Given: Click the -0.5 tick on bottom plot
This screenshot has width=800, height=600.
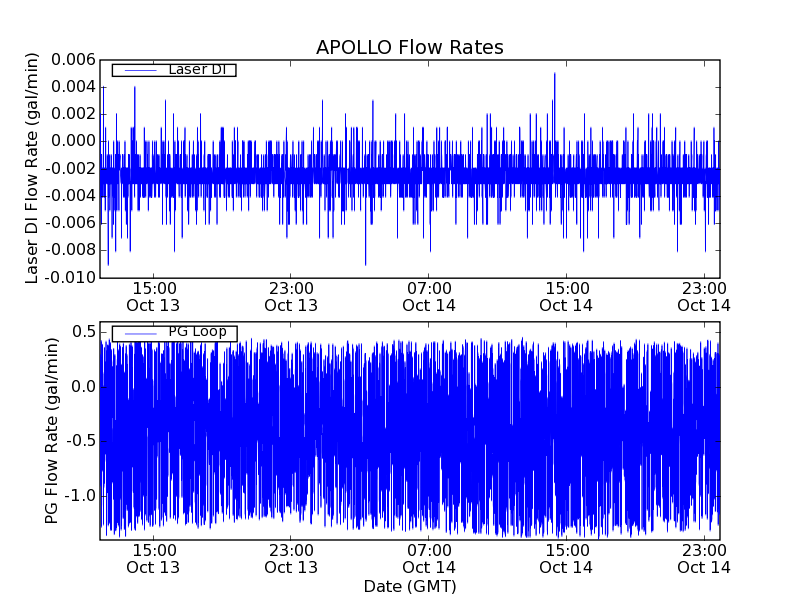Looking at the screenshot, I should click(x=80, y=441).
